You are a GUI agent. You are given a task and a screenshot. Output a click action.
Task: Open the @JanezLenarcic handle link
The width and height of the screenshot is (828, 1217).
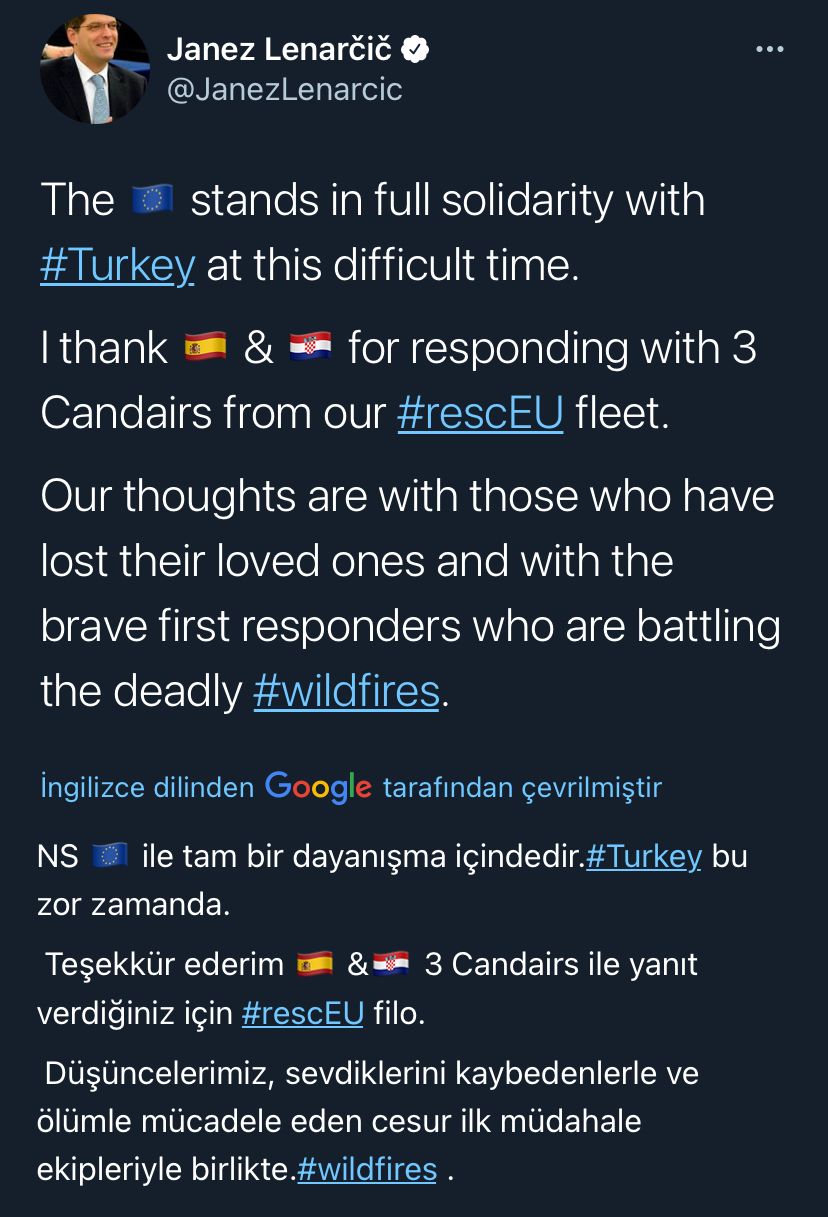coord(284,90)
